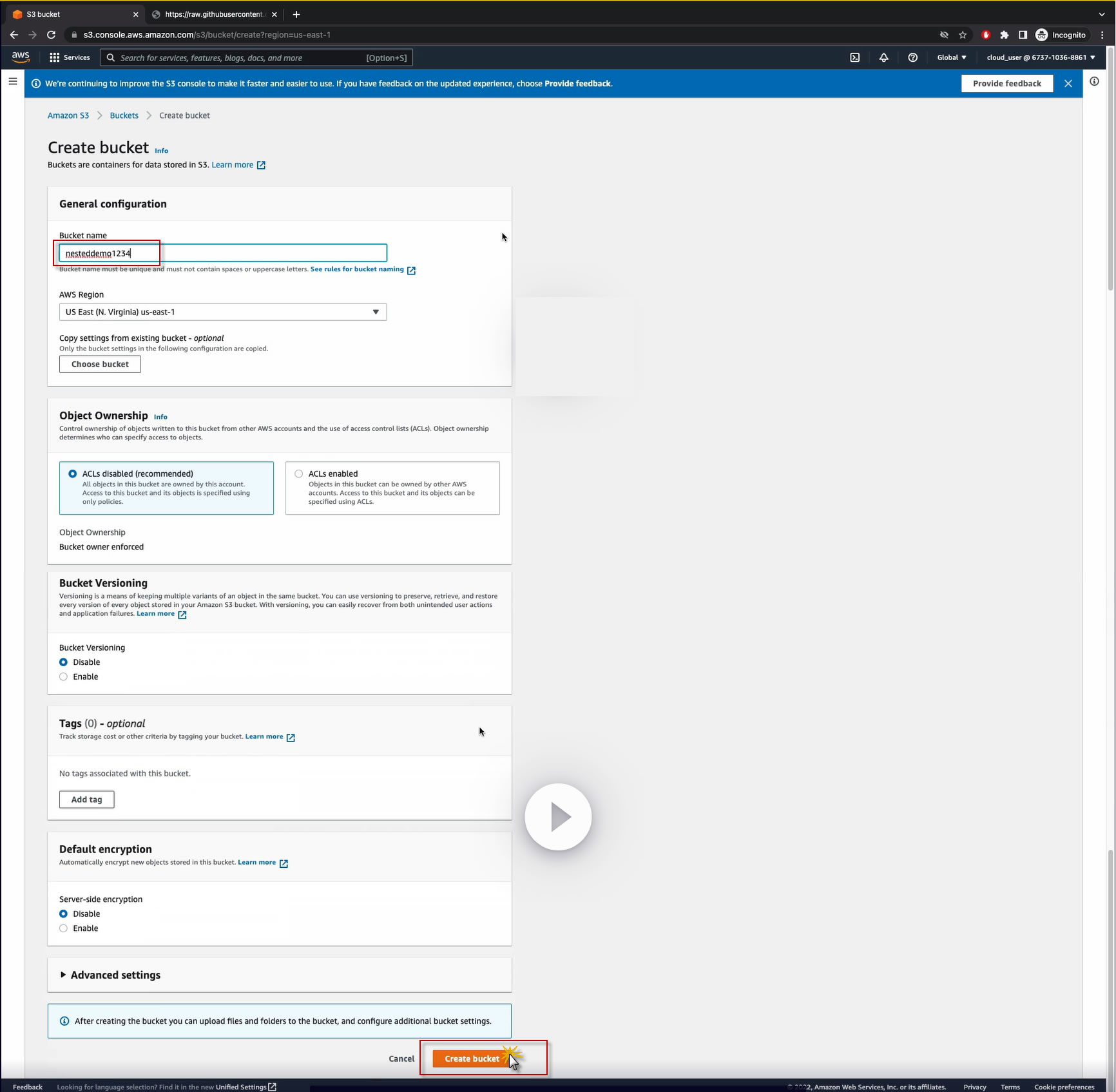The width and height of the screenshot is (1116, 1092).
Task: Click the Info link beside Create bucket
Action: point(161,151)
